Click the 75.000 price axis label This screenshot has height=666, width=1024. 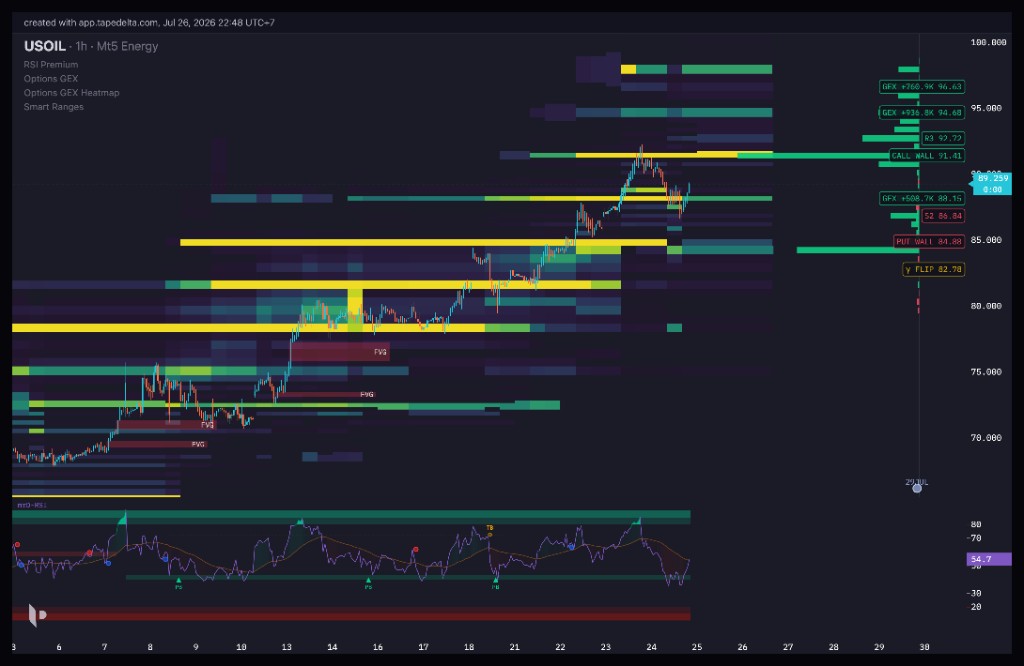click(x=985, y=372)
